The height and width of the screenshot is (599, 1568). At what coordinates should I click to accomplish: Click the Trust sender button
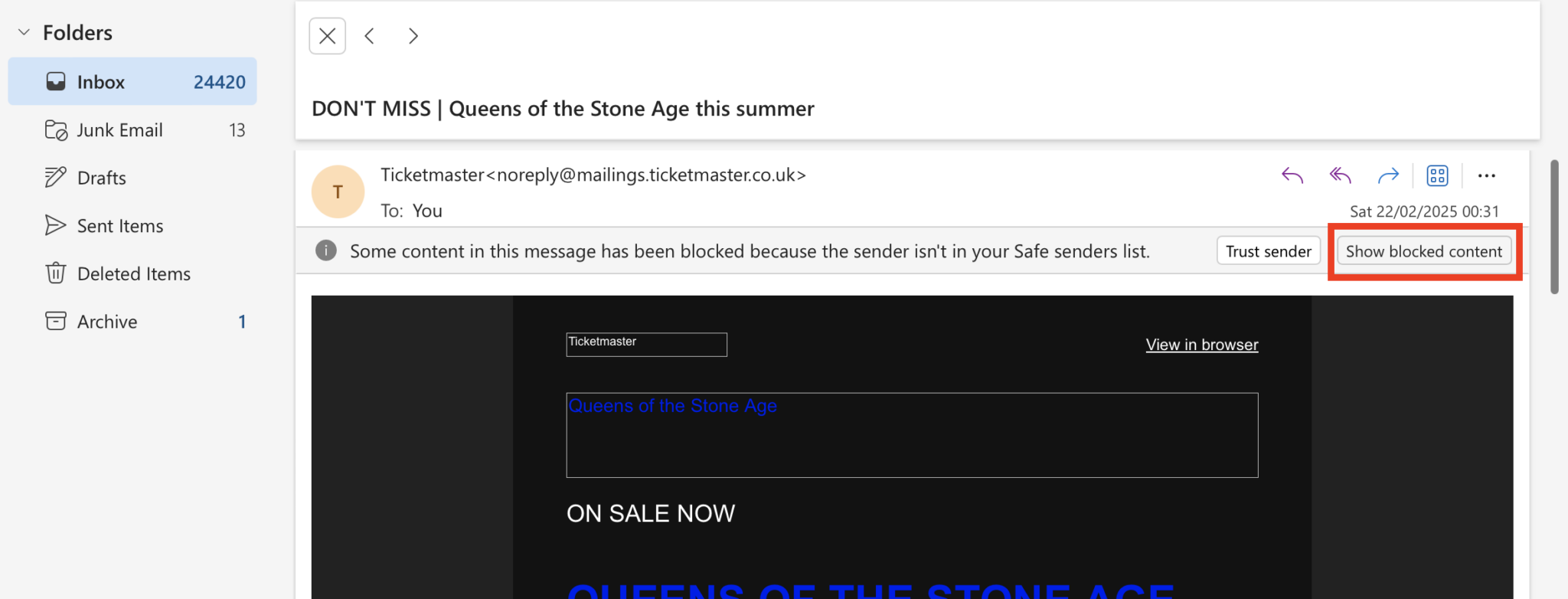(x=1268, y=251)
